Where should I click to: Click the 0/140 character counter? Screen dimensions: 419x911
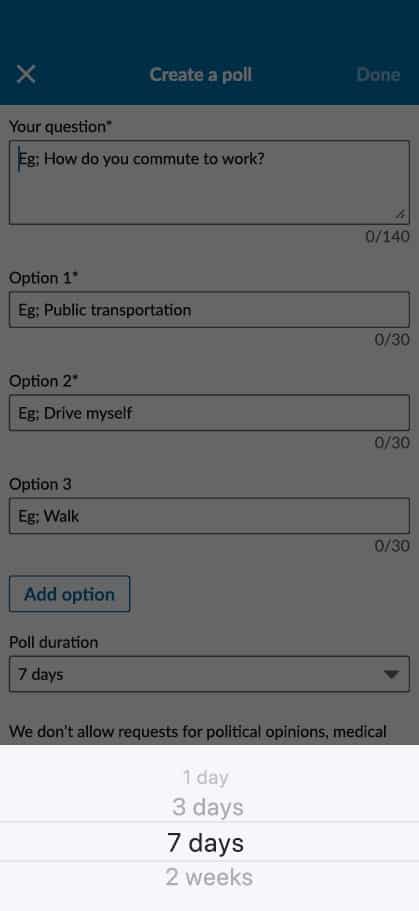(388, 236)
